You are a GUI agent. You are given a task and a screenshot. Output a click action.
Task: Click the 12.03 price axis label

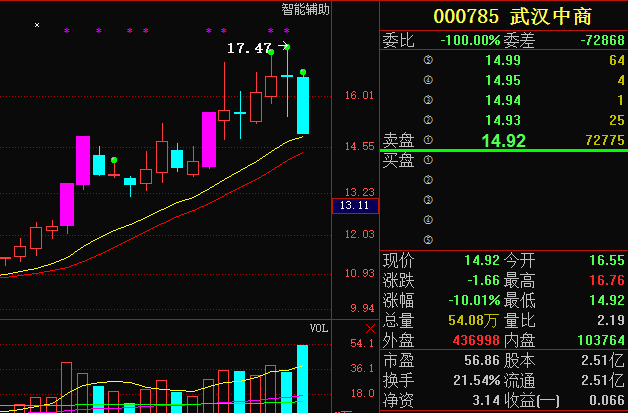point(359,234)
